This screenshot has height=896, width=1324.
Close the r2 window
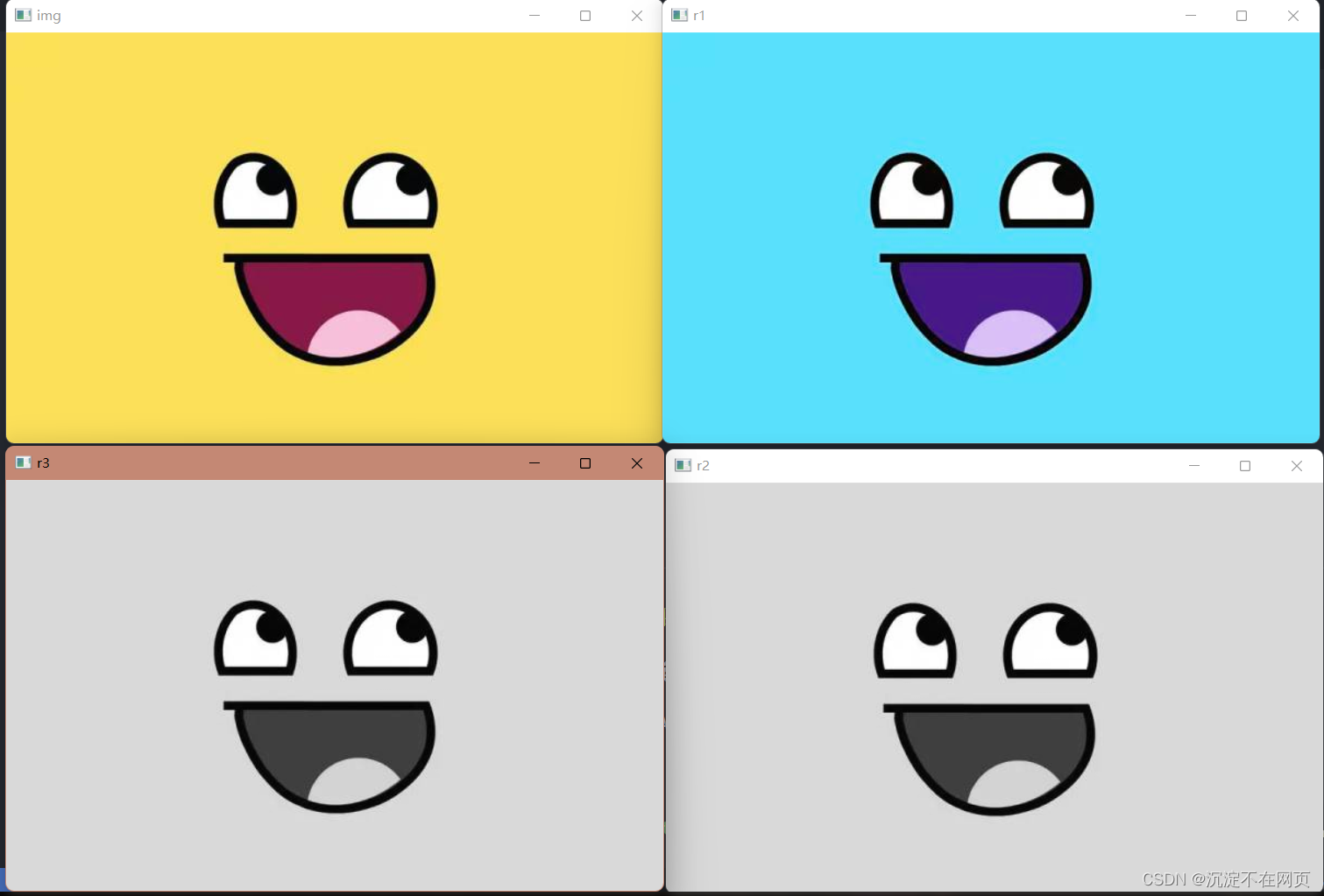click(x=1297, y=466)
